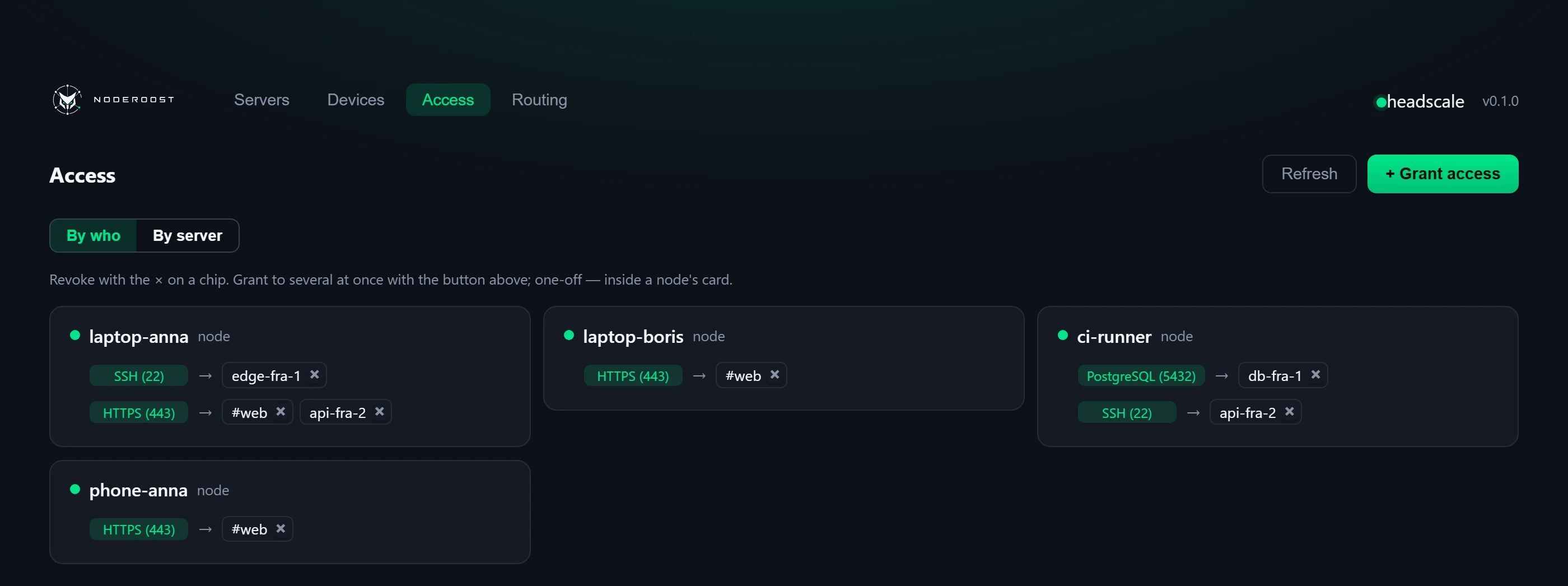Image resolution: width=1568 pixels, height=586 pixels.
Task: Open the Servers tab
Action: point(262,100)
